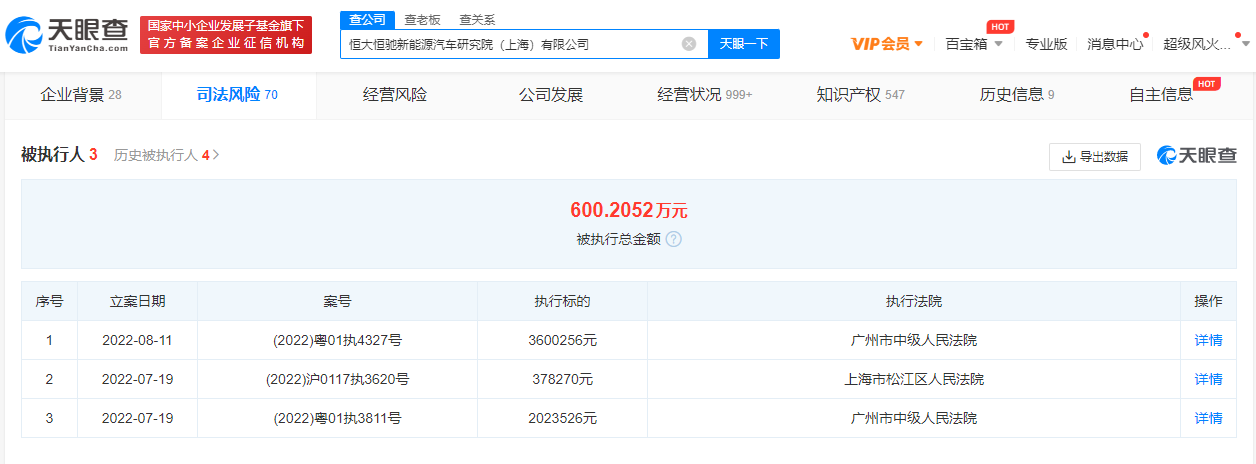Screen dimensions: 1256x464
Task: Open the 经营状况 tab
Action: click(x=705, y=95)
